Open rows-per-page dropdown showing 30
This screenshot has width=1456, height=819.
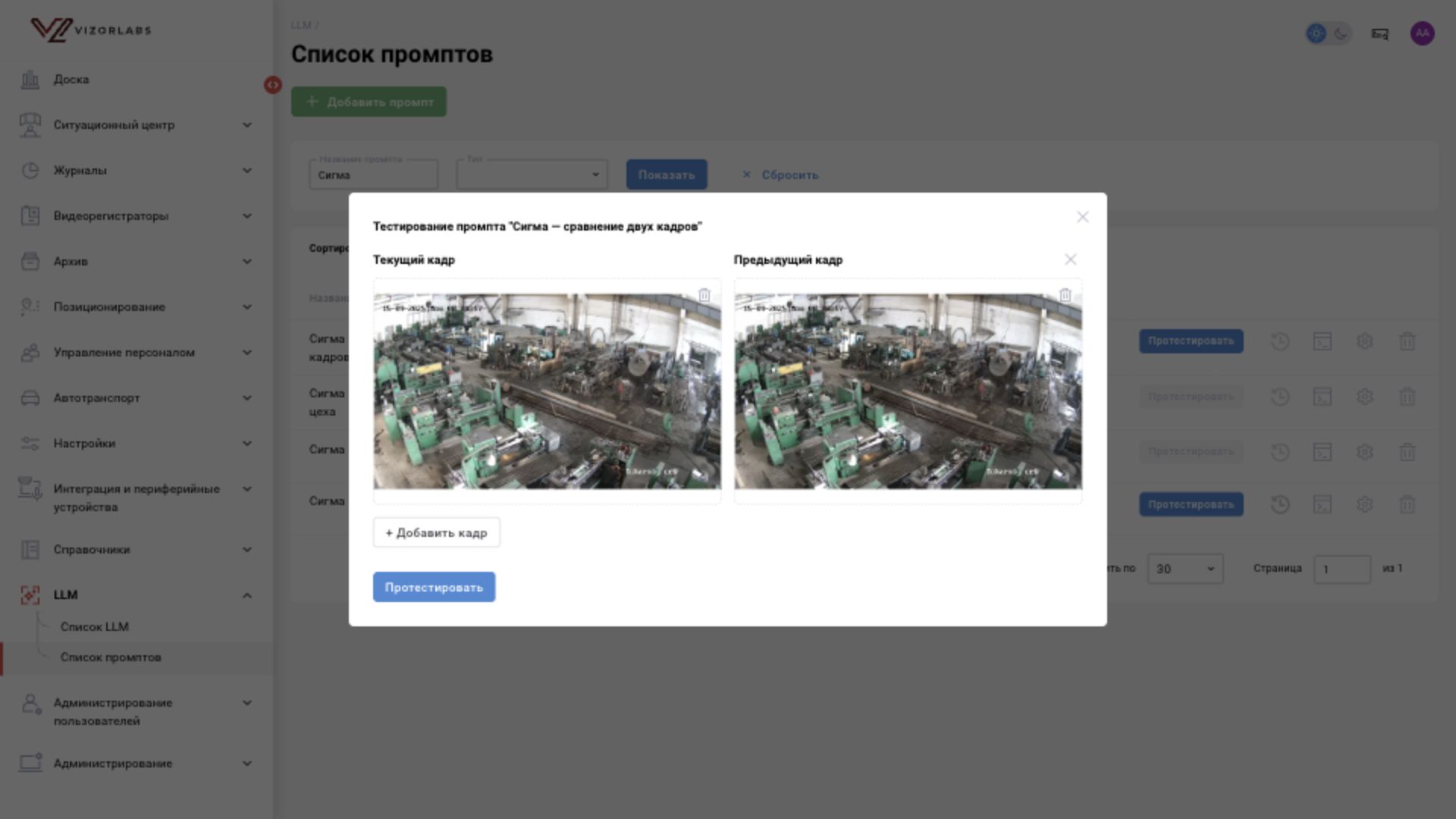click(1185, 569)
